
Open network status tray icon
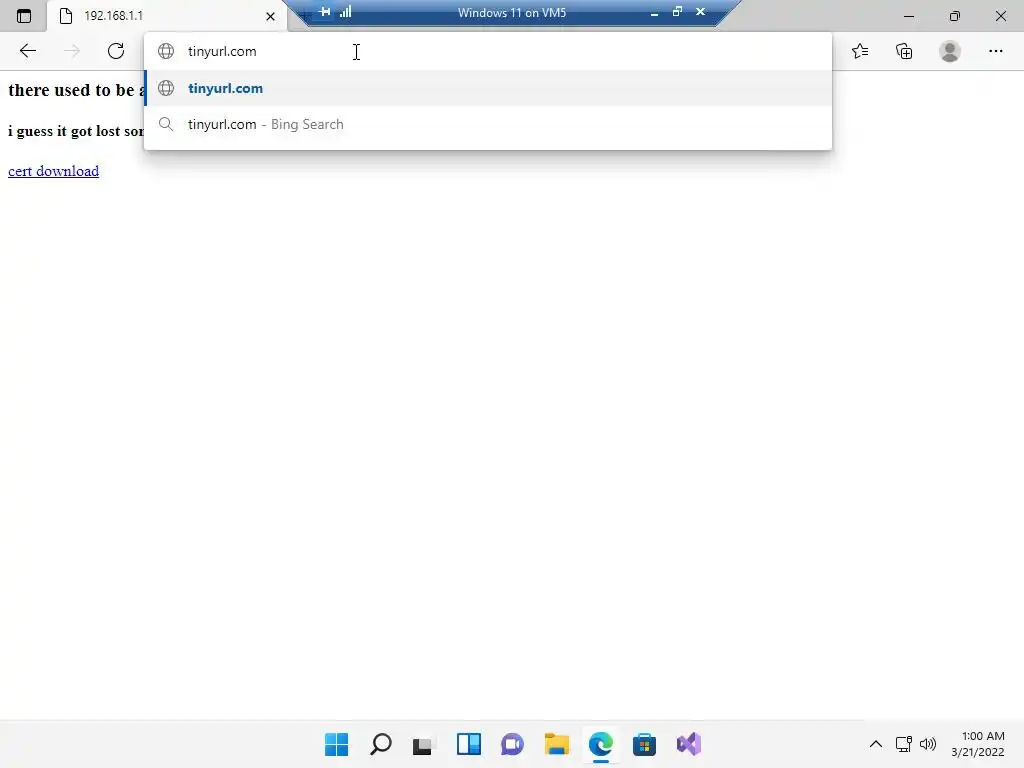(904, 744)
